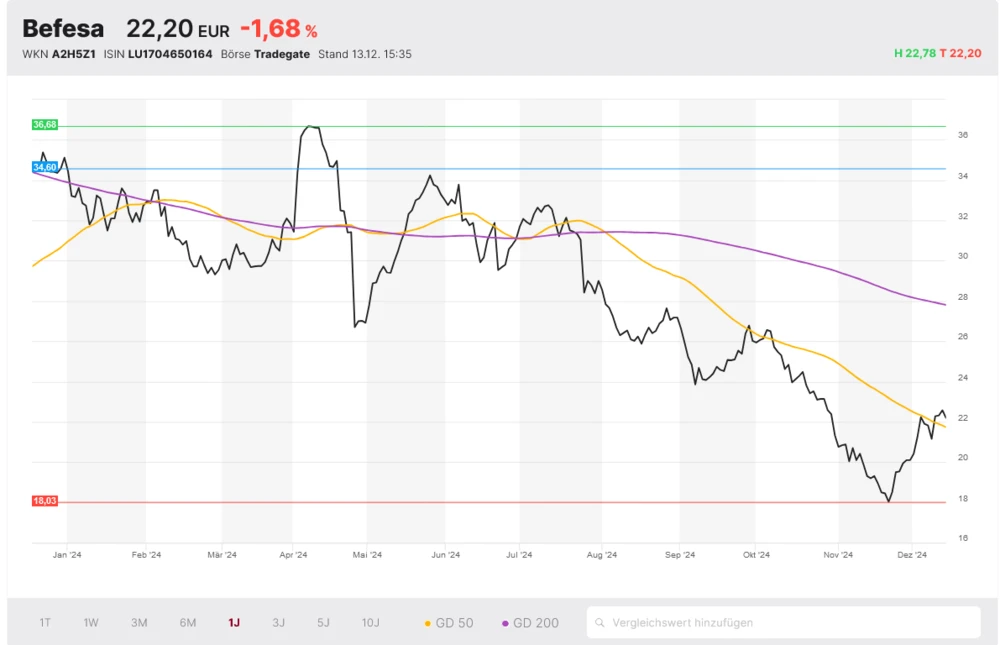
Task: Click the -1,68 % change value
Action: (x=278, y=30)
